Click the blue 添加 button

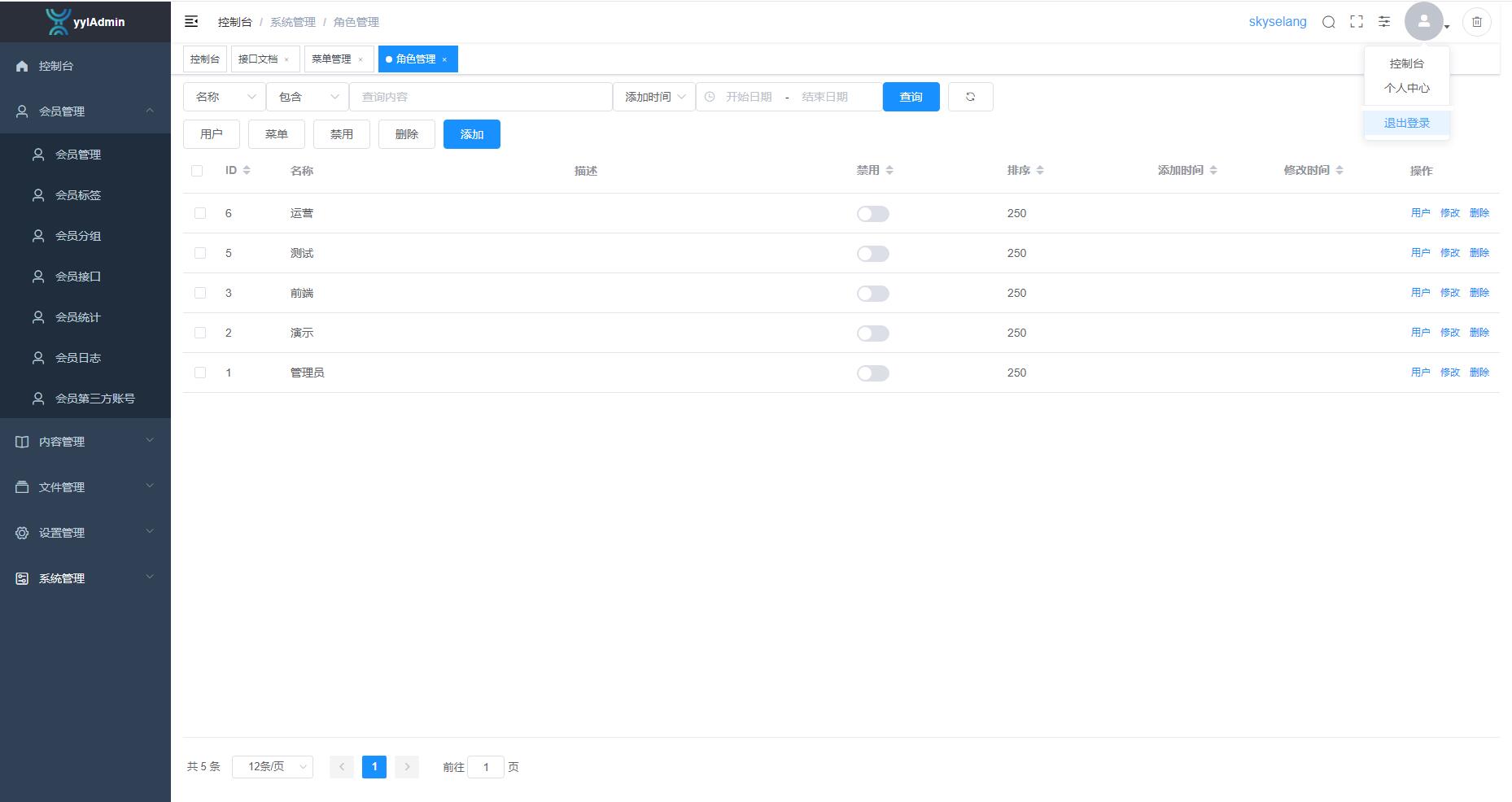(471, 134)
